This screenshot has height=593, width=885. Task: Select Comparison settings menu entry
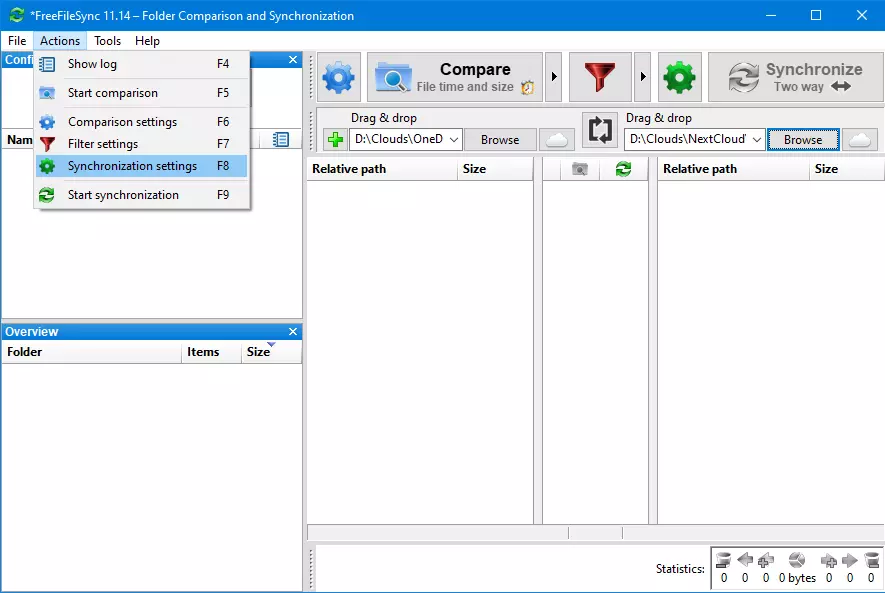coord(142,122)
